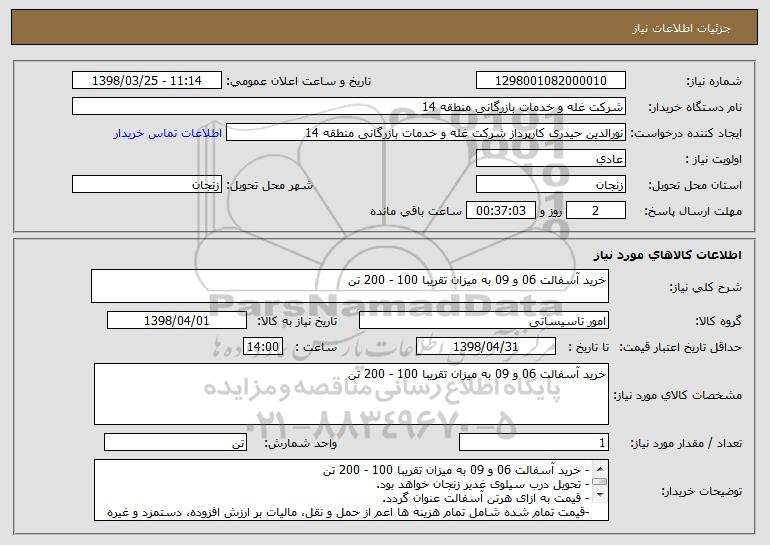Screen dimensions: 770x545
Task: Click the label حداقل تاریخ اعتبار قیمت
Action: (x=680, y=348)
